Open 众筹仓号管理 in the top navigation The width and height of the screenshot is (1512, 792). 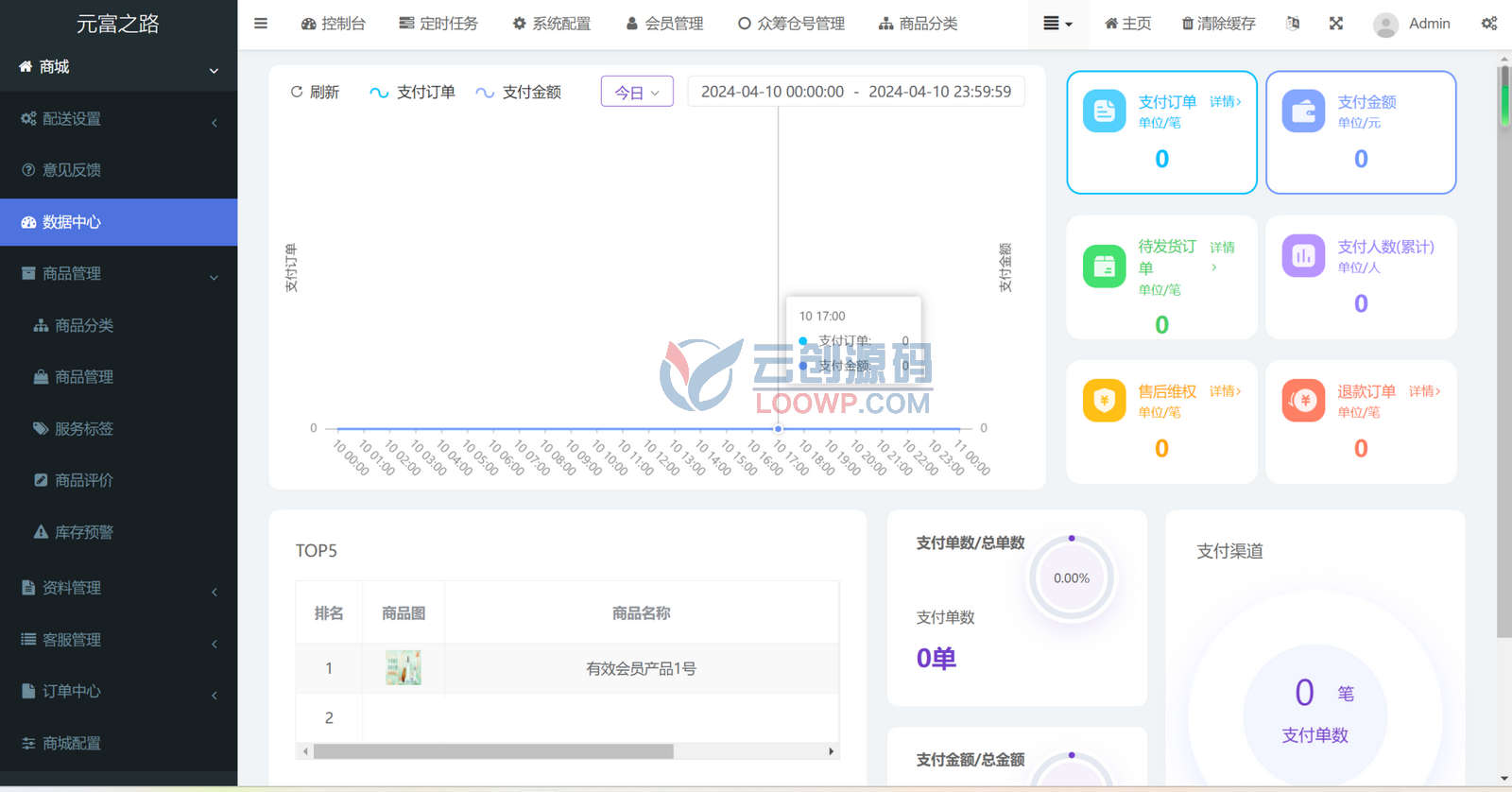pos(791,24)
